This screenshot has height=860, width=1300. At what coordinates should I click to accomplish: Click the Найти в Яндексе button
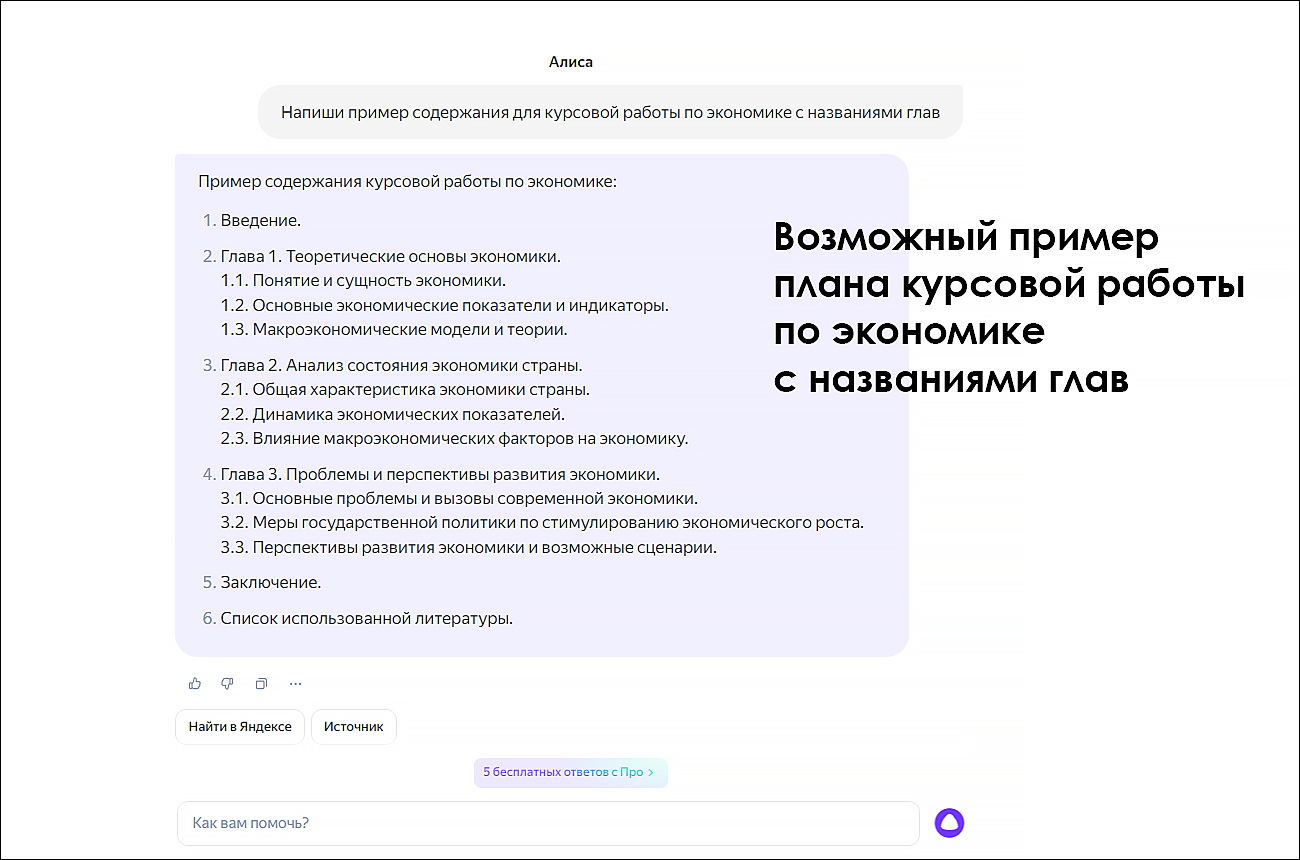point(240,727)
